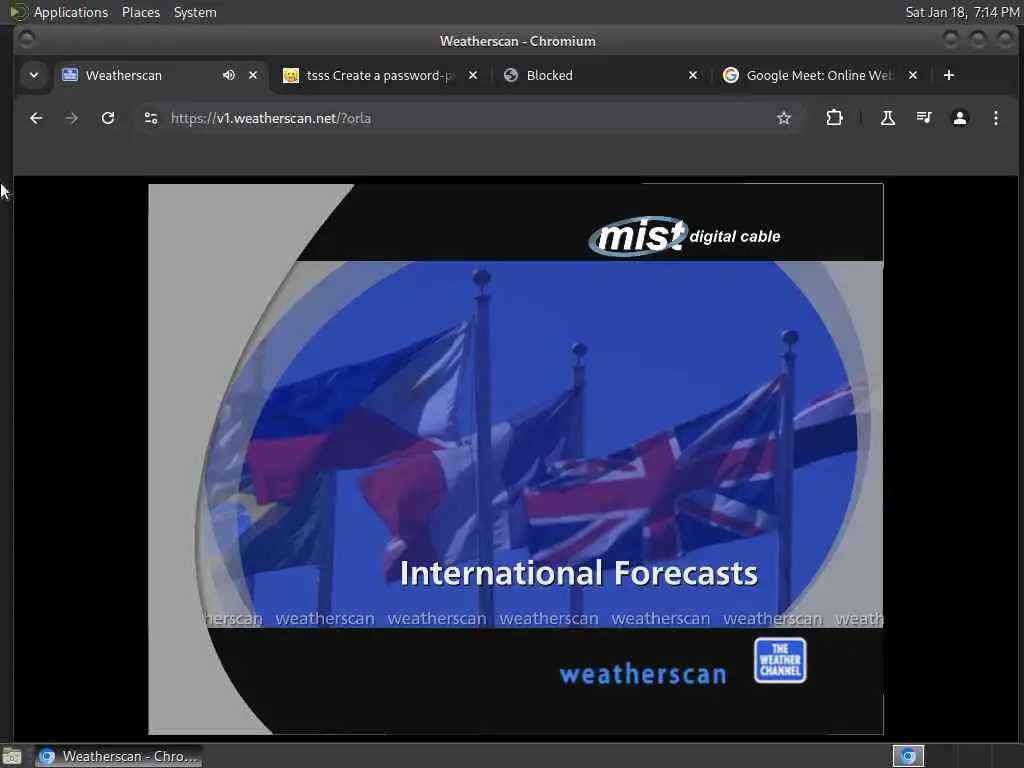Open the Extensions puzzle icon
The height and width of the screenshot is (768, 1024).
click(834, 118)
